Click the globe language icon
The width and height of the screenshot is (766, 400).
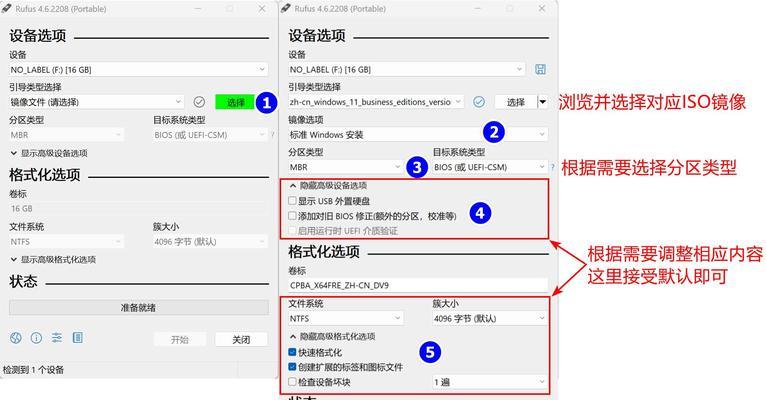[16, 339]
